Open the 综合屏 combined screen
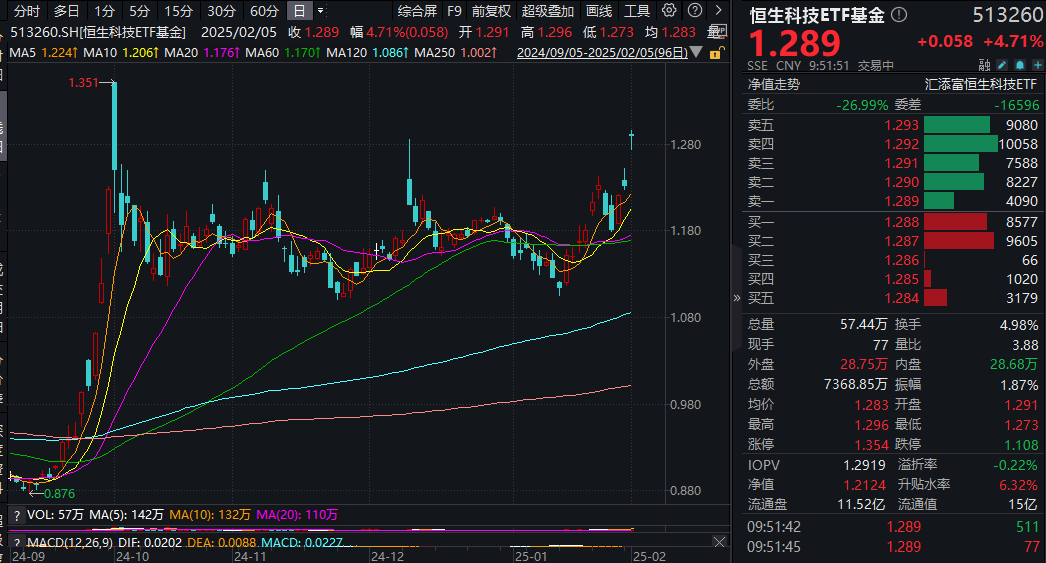 417,11
